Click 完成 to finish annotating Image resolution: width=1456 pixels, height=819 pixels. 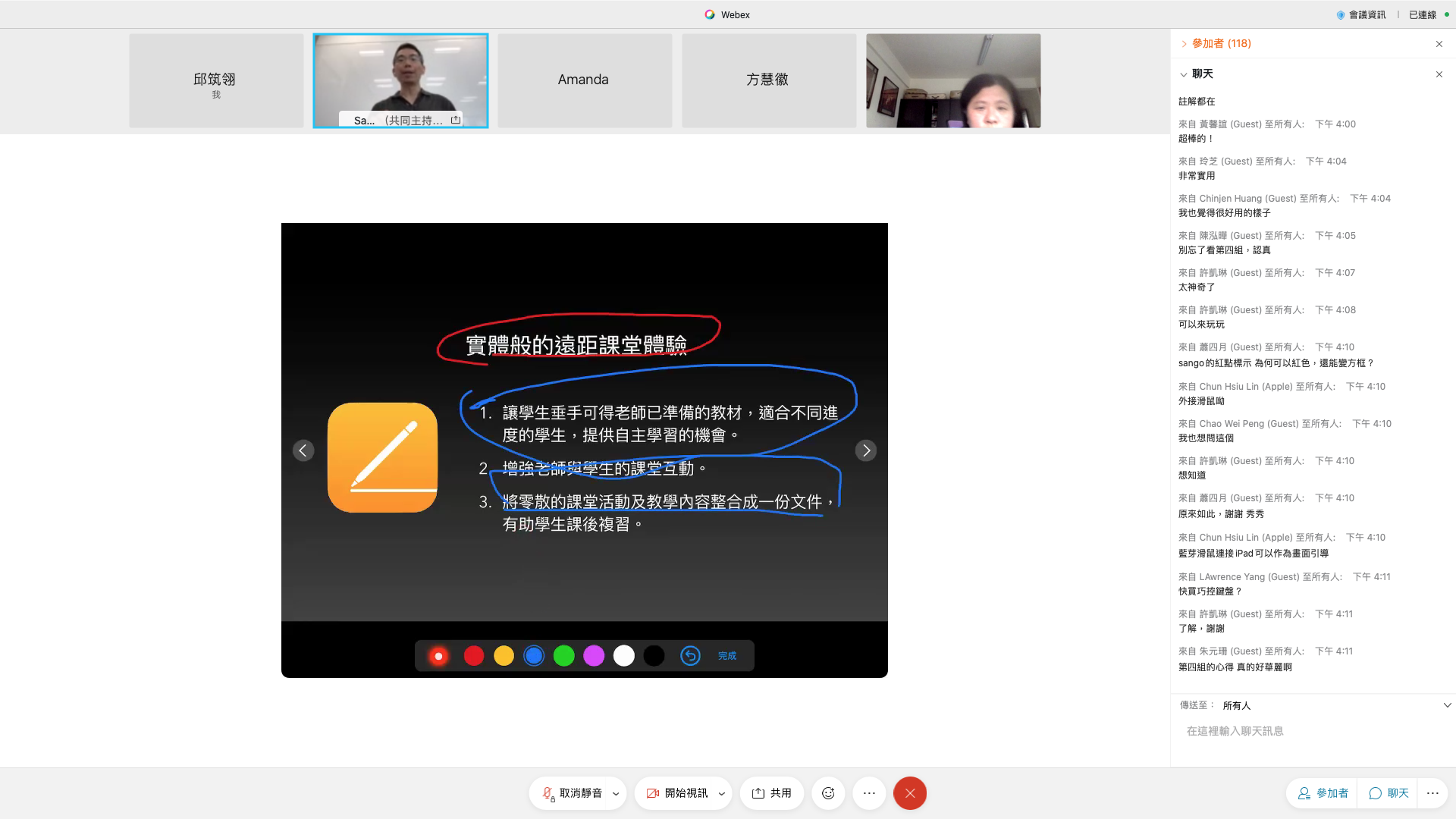point(727,656)
